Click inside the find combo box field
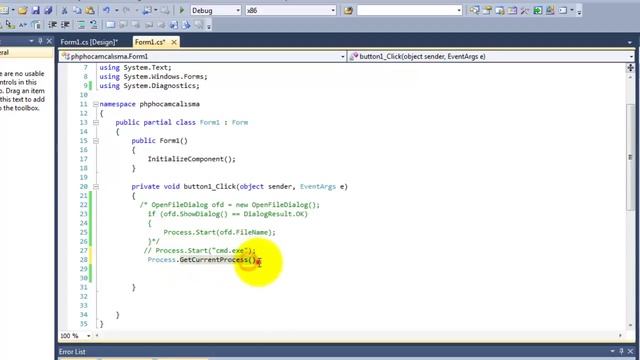The height and width of the screenshot is (360, 640). pos(406,10)
